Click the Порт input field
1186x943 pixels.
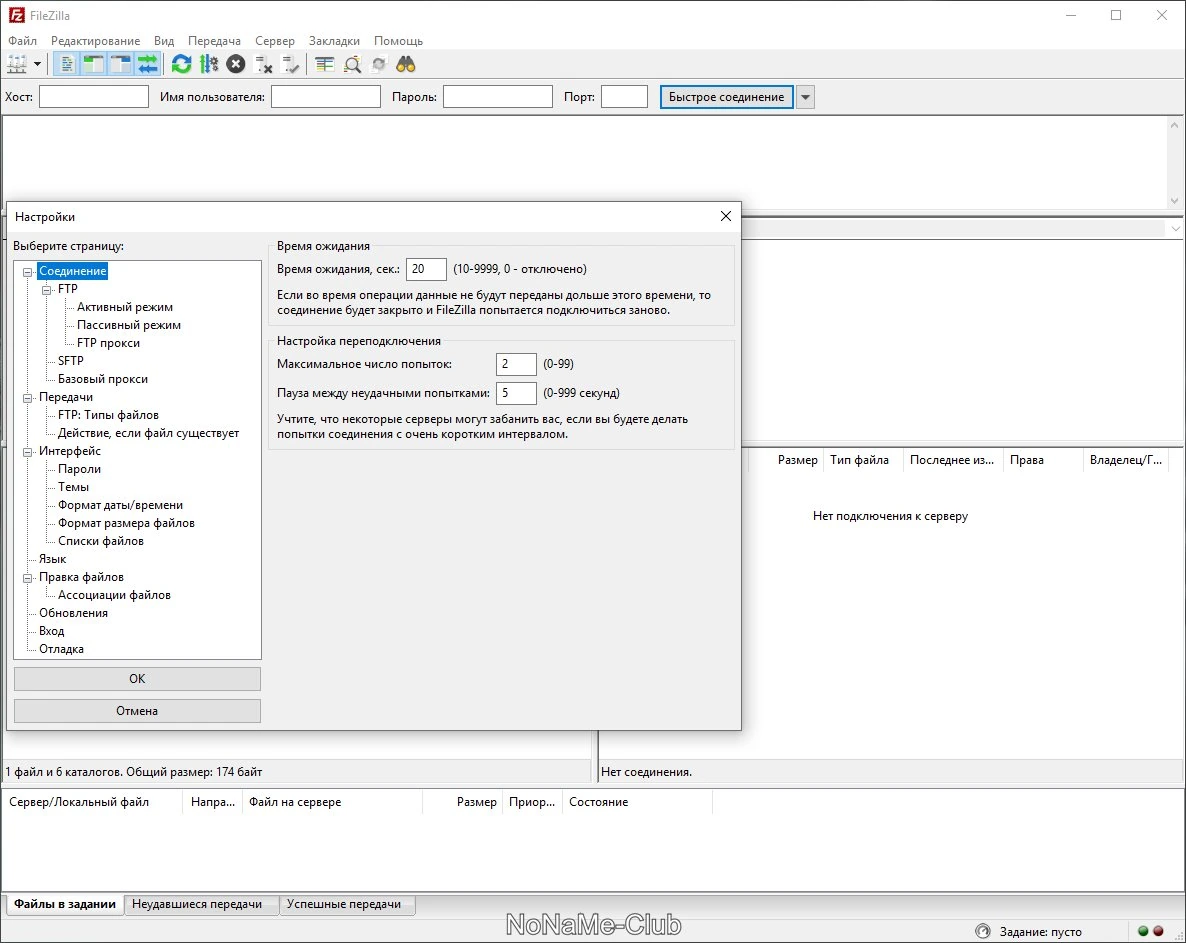pos(625,97)
